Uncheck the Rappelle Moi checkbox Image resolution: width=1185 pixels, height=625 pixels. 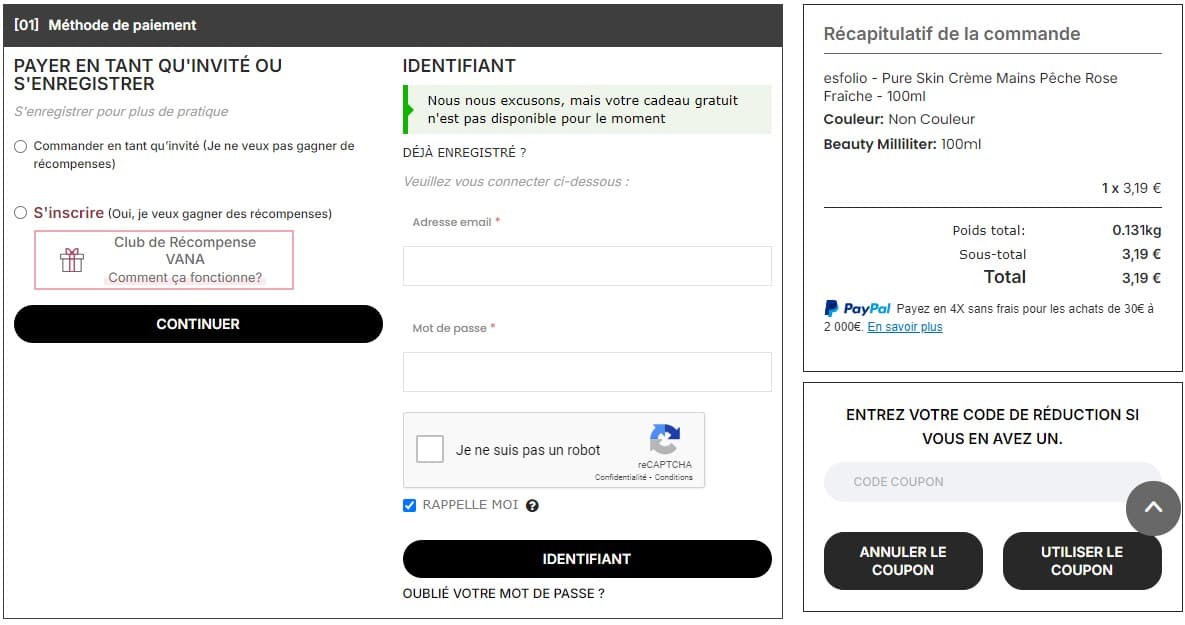(409, 506)
